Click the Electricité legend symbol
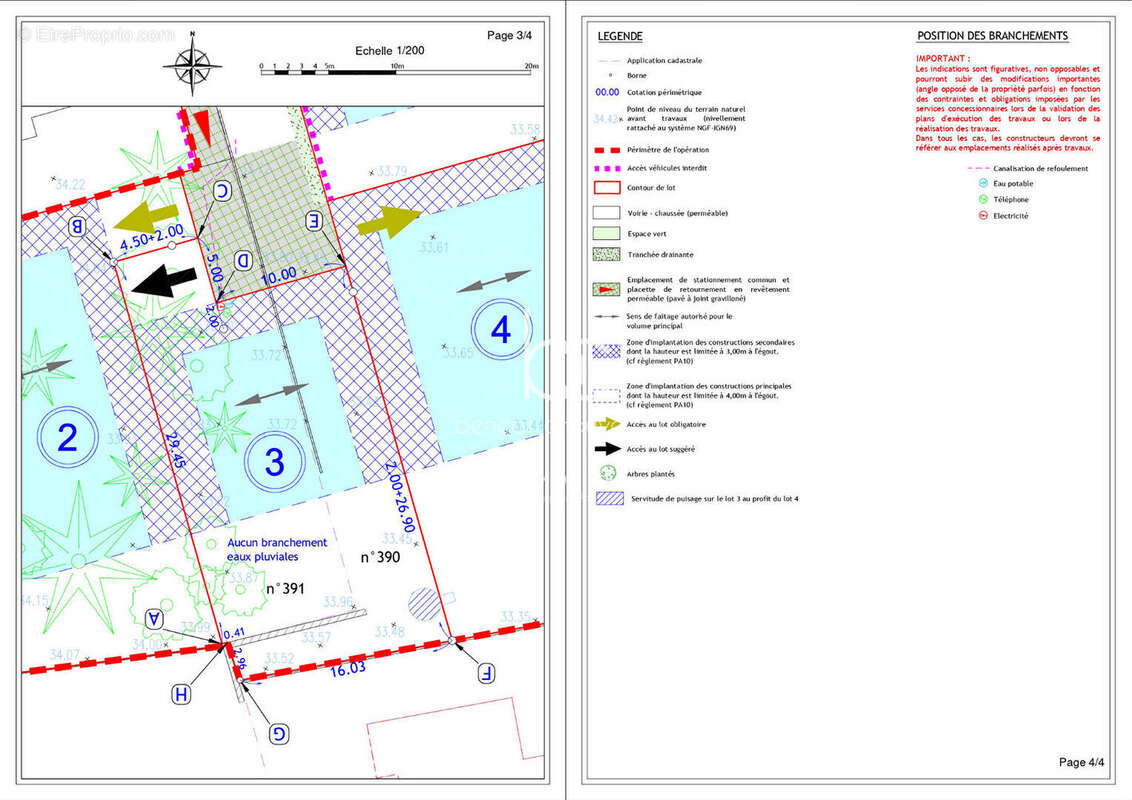The height and width of the screenshot is (800, 1132). point(983,216)
